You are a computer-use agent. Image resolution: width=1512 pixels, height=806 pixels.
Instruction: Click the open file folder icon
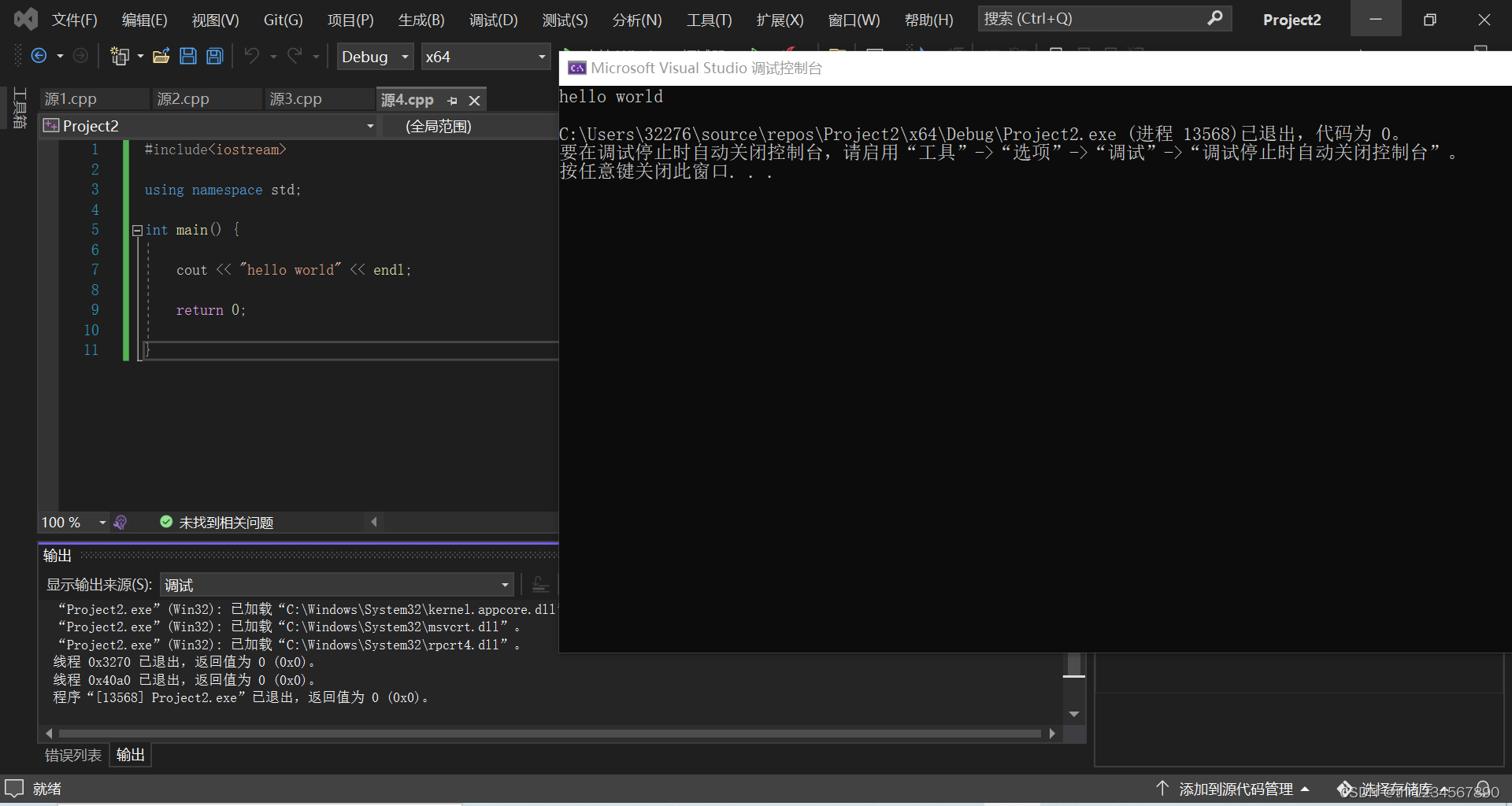pos(161,56)
